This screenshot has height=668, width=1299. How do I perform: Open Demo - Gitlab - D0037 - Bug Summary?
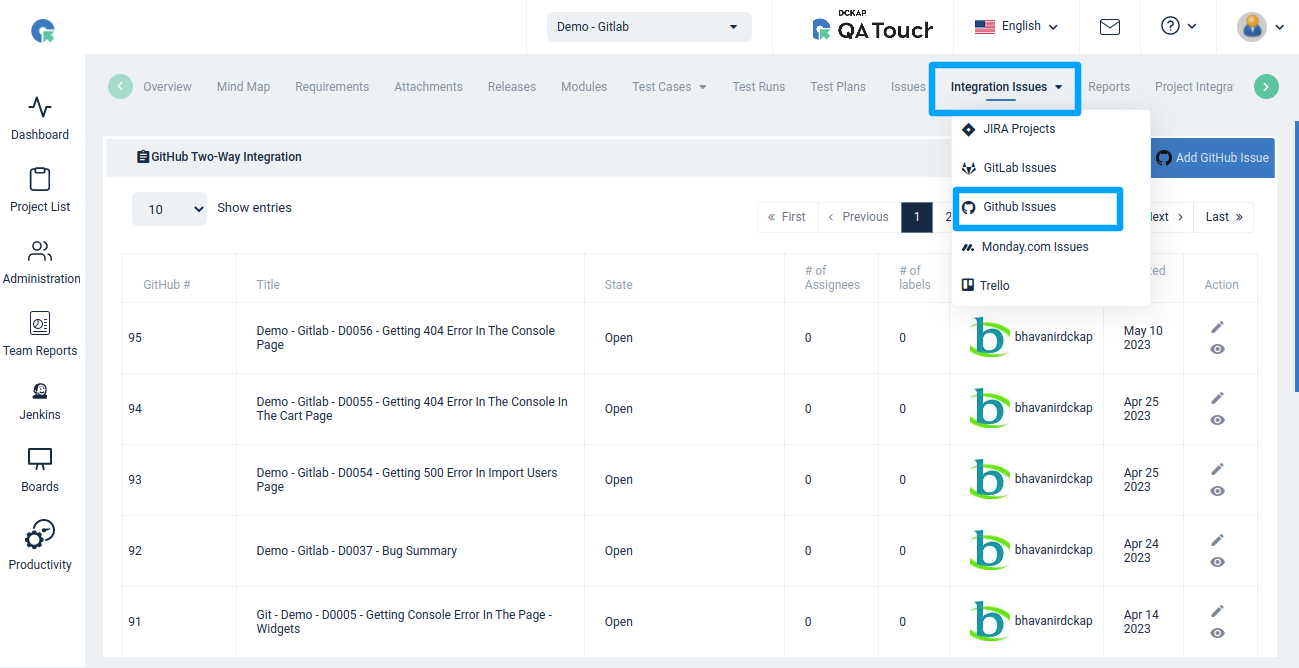coord(355,550)
